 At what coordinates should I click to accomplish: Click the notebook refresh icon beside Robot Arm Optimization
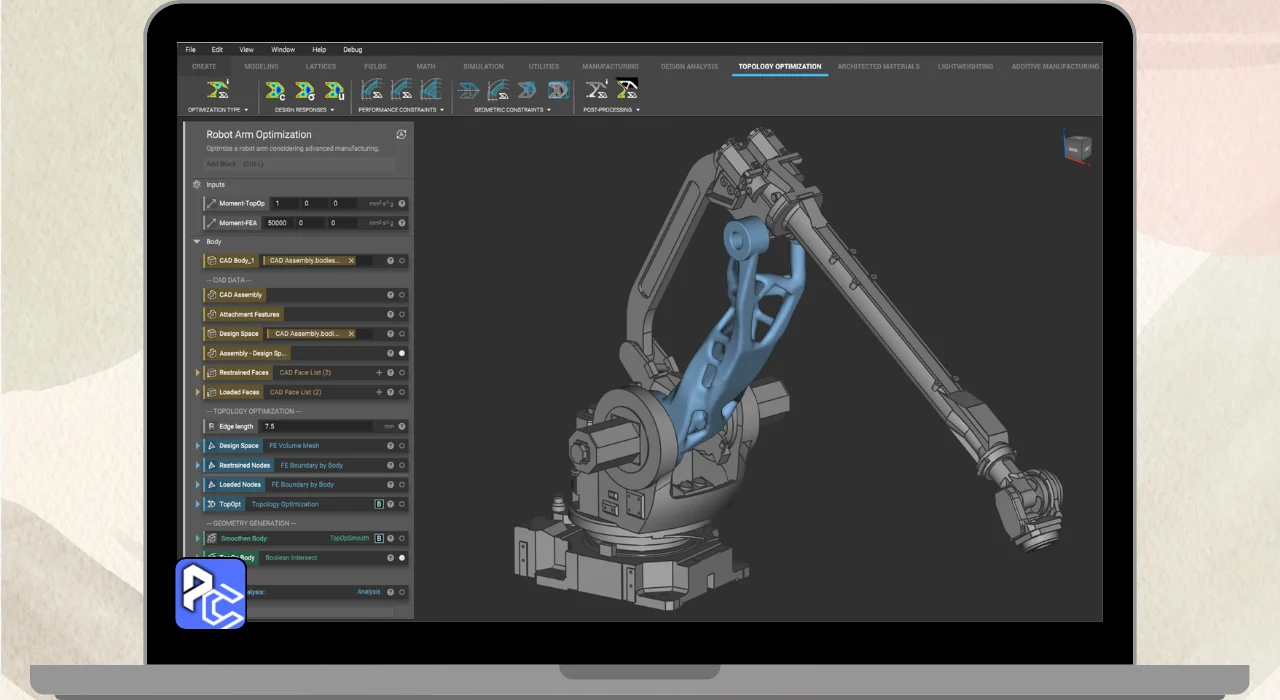point(401,134)
